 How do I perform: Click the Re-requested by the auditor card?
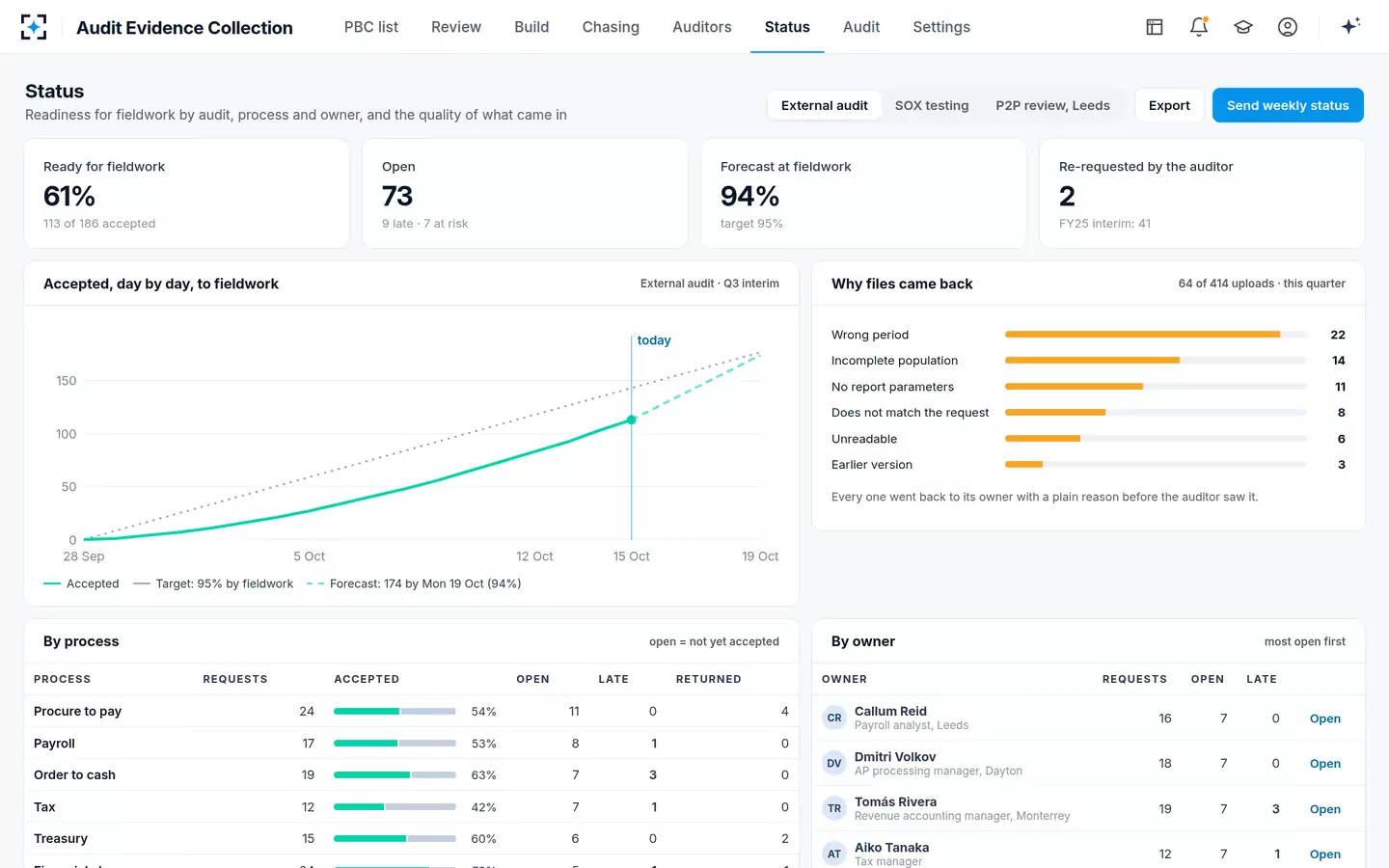click(1202, 194)
